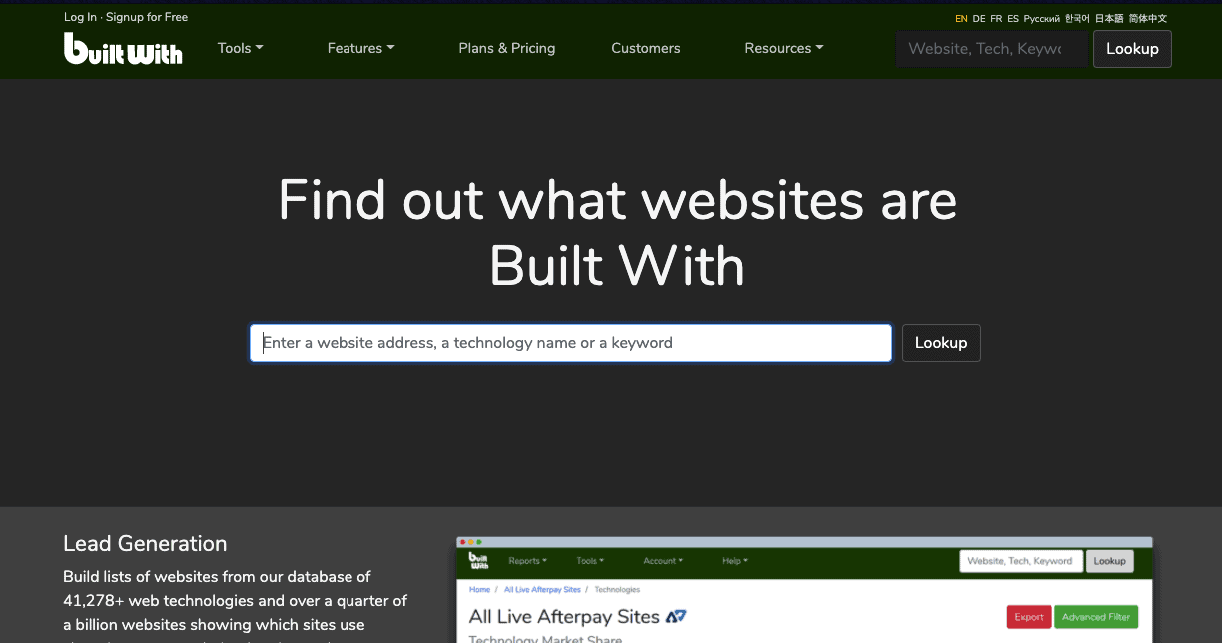Click the All Live Afterpay Sites screenshot preview

tap(804, 590)
